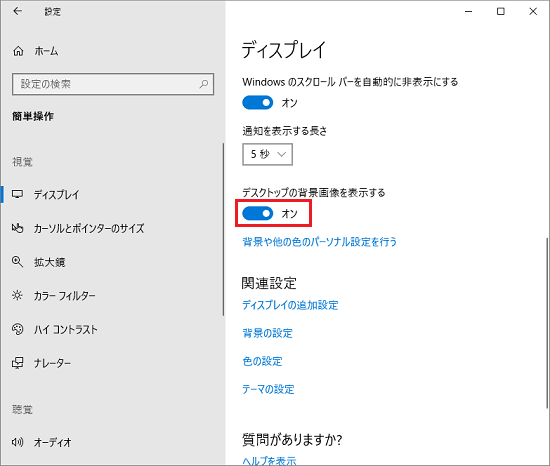
Task: Go to ホーム settings page
Action: click(x=46, y=51)
